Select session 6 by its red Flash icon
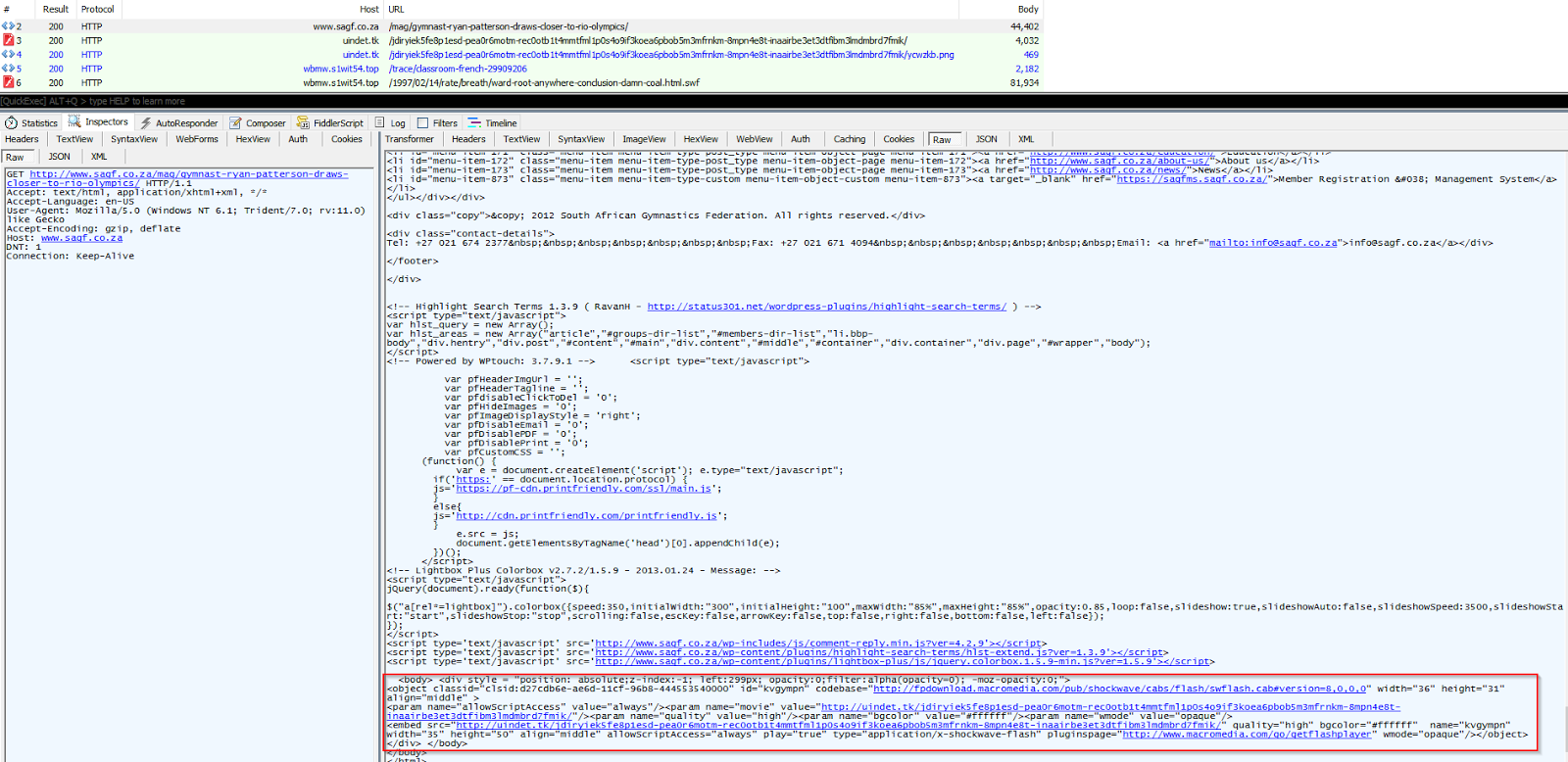Image resolution: width=1568 pixels, height=762 pixels. [8, 83]
